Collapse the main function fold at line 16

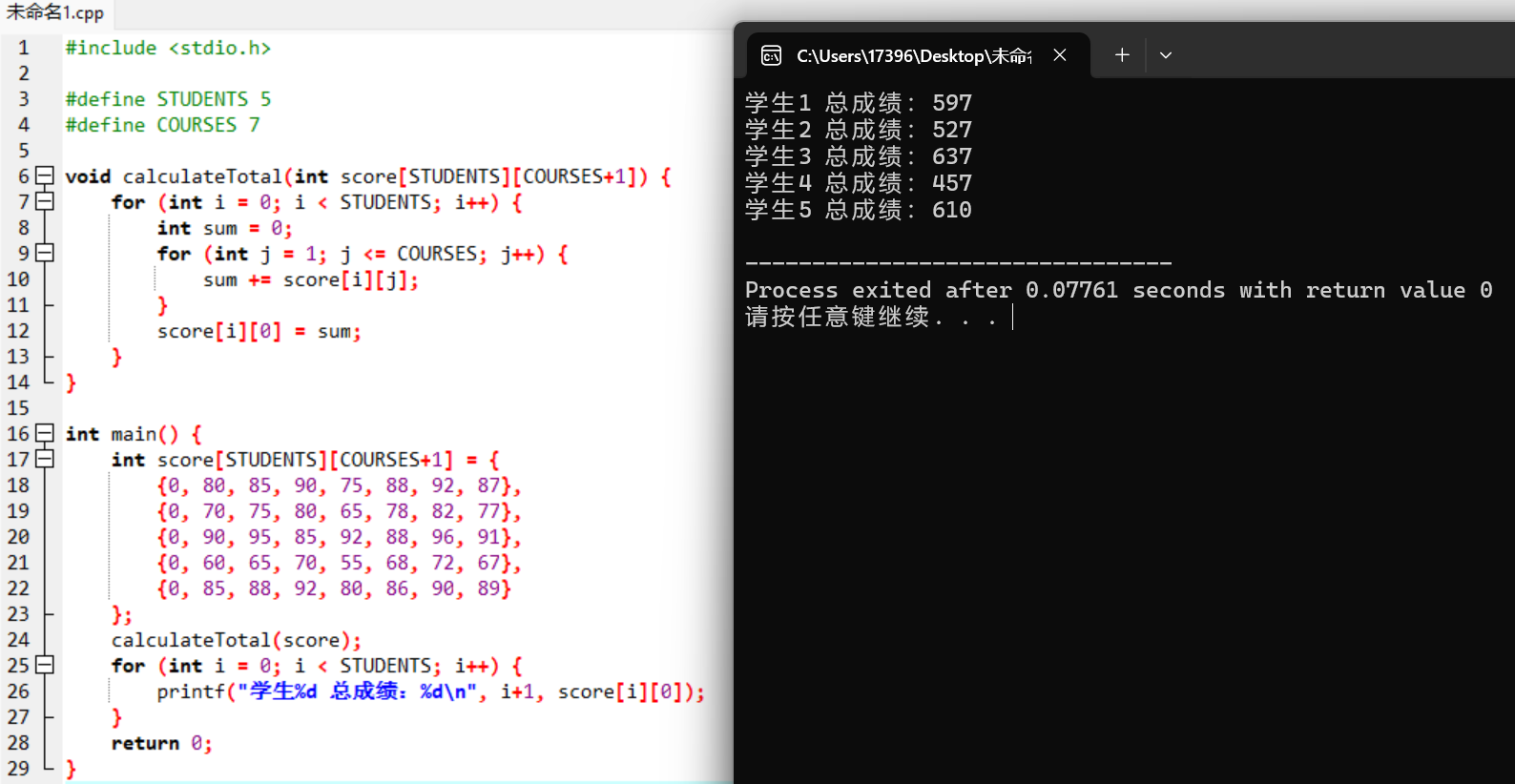(45, 433)
